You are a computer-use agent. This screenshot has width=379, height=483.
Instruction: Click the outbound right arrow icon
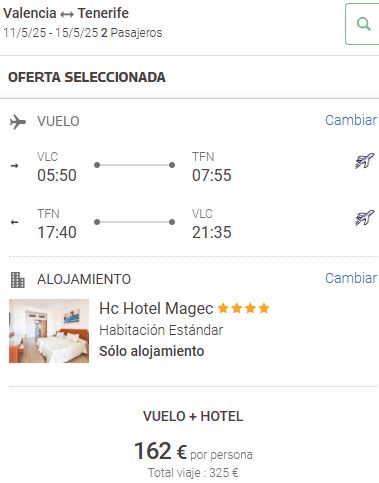coord(14,165)
